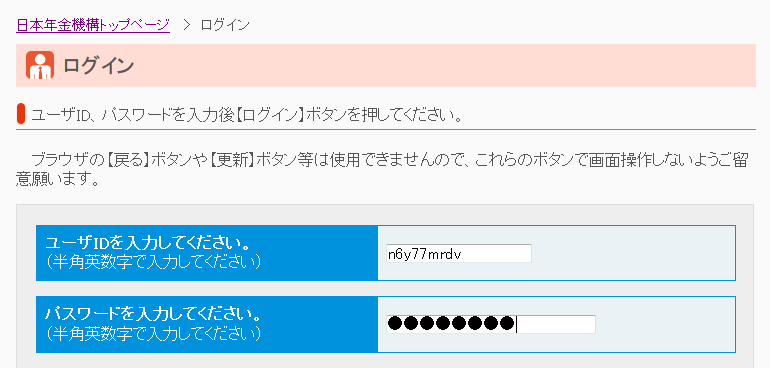This screenshot has width=770, height=368.
Task: Click the 半角英数字 hint under password label
Action: [x=154, y=334]
